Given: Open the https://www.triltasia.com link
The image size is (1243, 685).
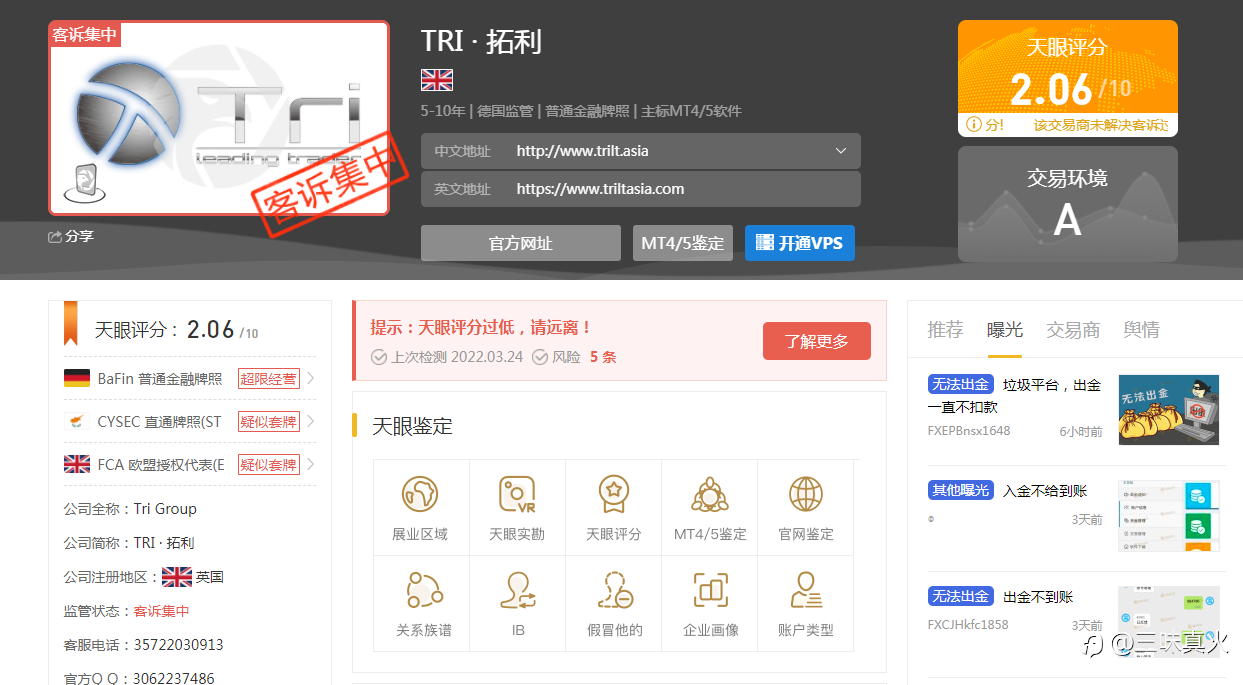Looking at the screenshot, I should [600, 189].
